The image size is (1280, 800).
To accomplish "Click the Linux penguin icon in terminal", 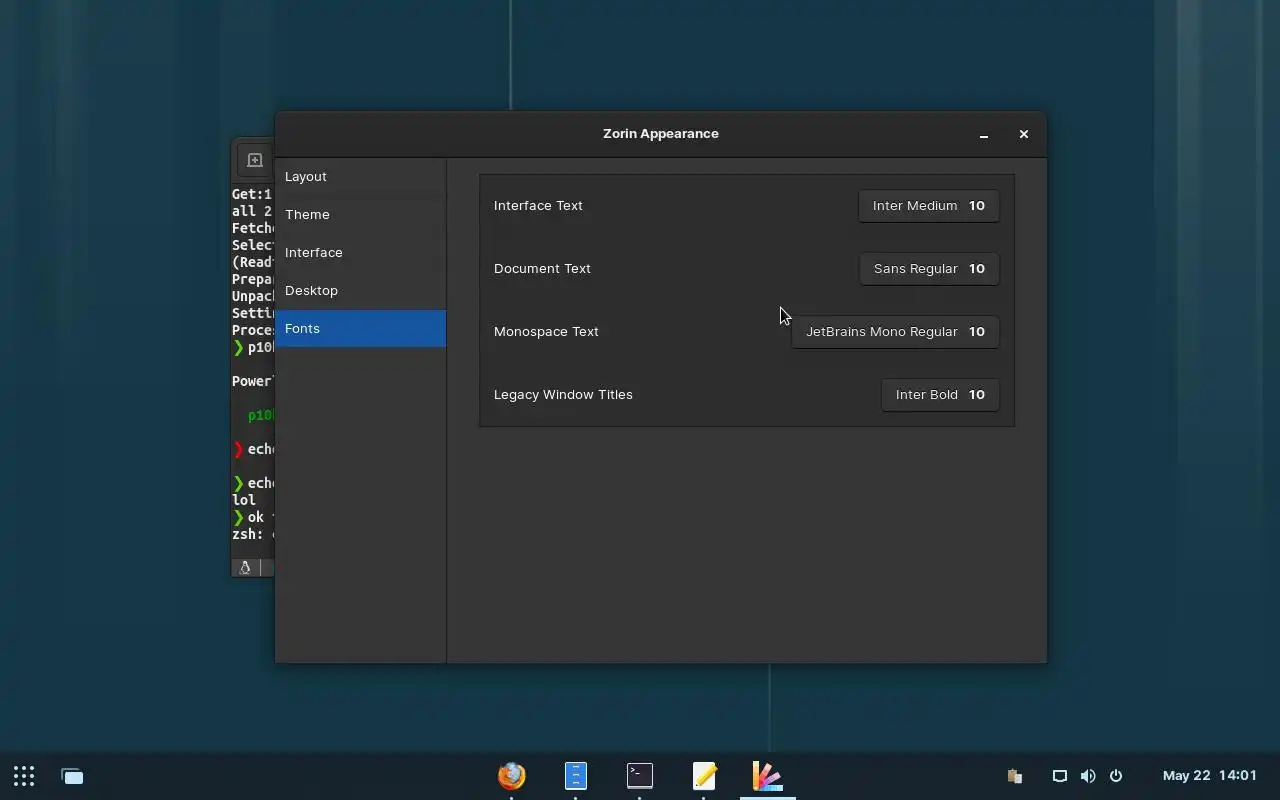I will click(245, 567).
